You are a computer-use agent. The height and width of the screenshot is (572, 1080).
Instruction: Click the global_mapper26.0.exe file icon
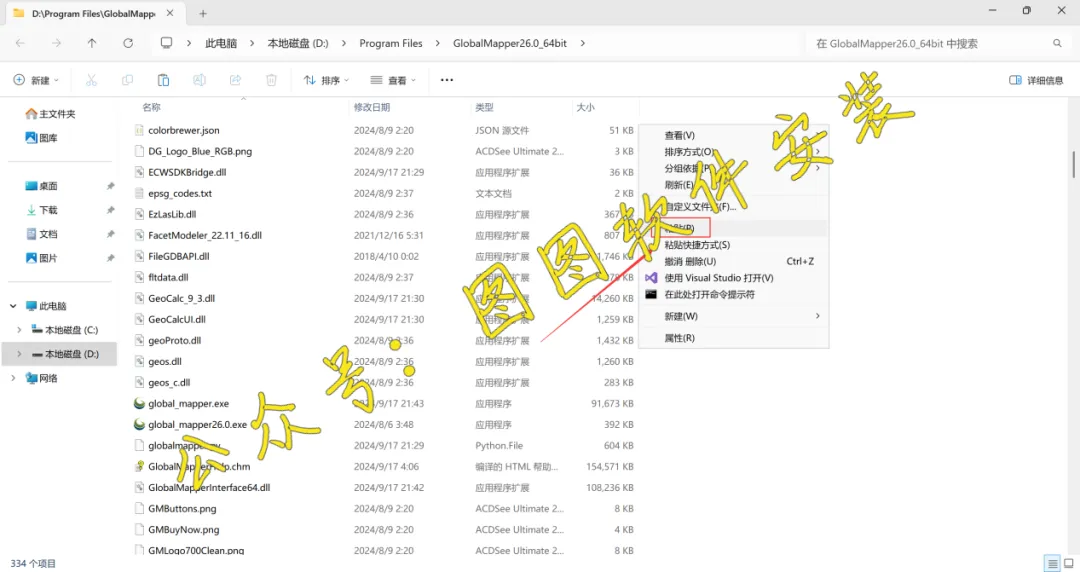coord(139,425)
